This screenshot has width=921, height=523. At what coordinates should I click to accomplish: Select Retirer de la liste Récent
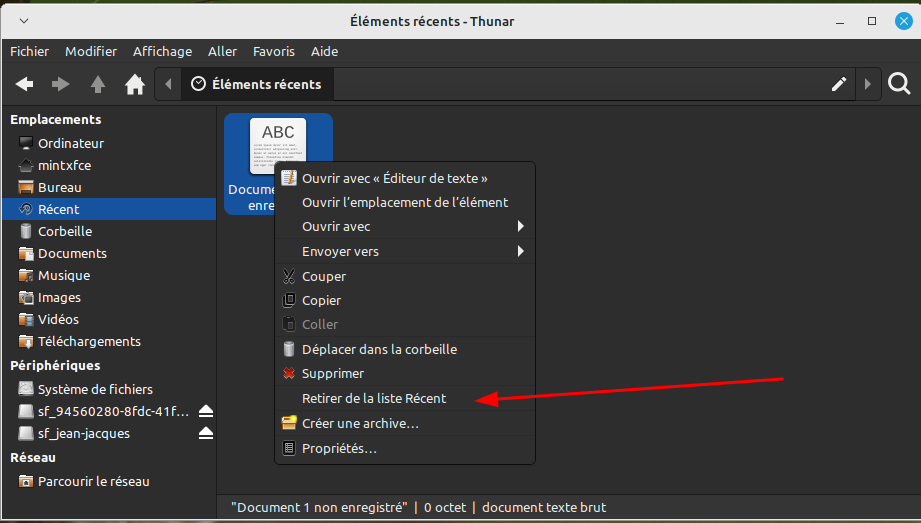(x=405, y=398)
